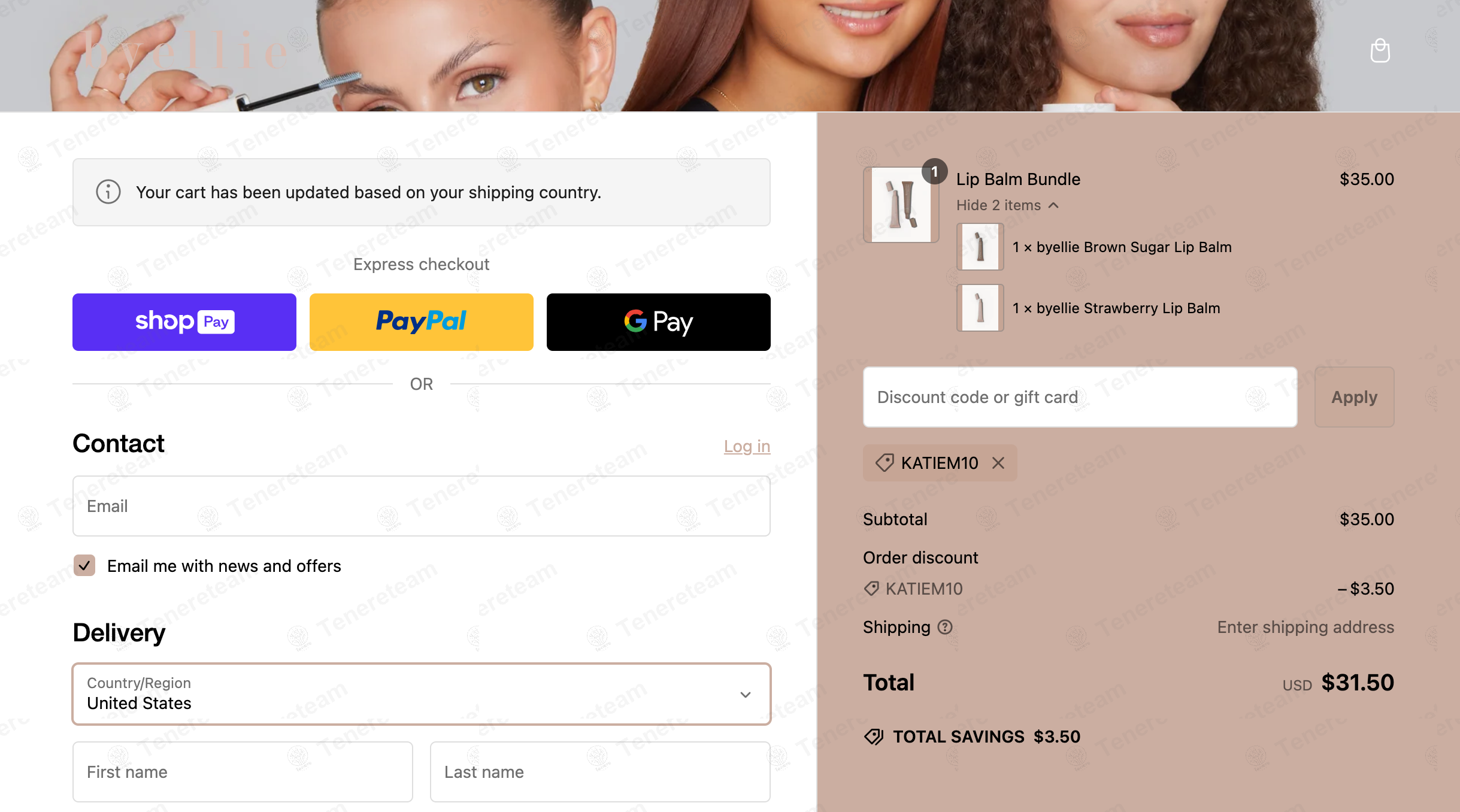Screen dimensions: 1460x812
Task: Focus the Email input field
Action: point(422,506)
